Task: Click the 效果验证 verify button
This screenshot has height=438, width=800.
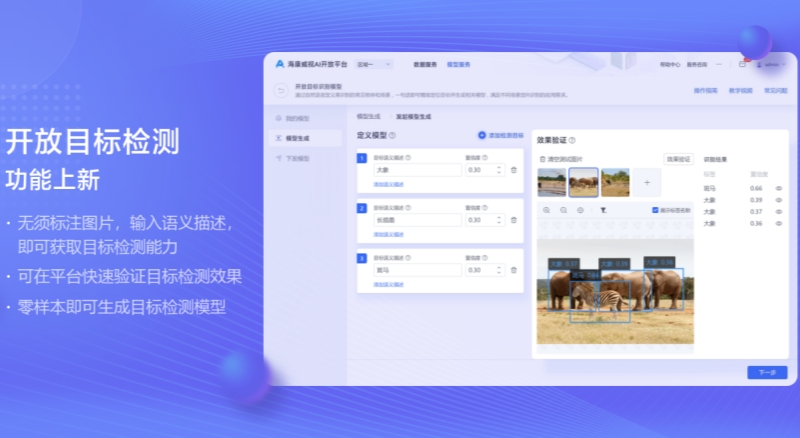Action: (679, 159)
